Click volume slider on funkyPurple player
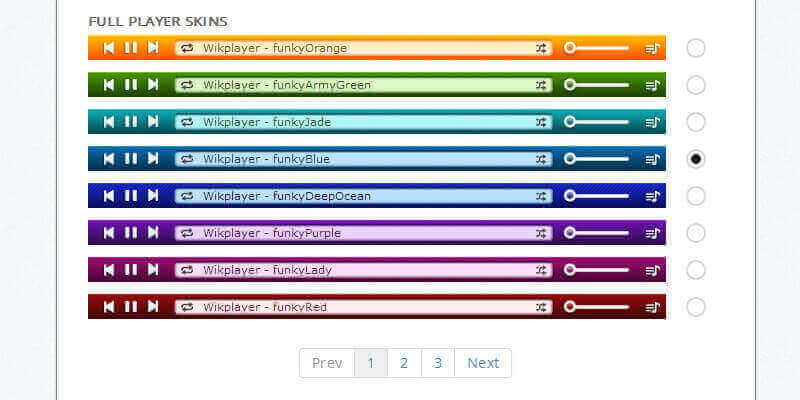 coord(596,233)
